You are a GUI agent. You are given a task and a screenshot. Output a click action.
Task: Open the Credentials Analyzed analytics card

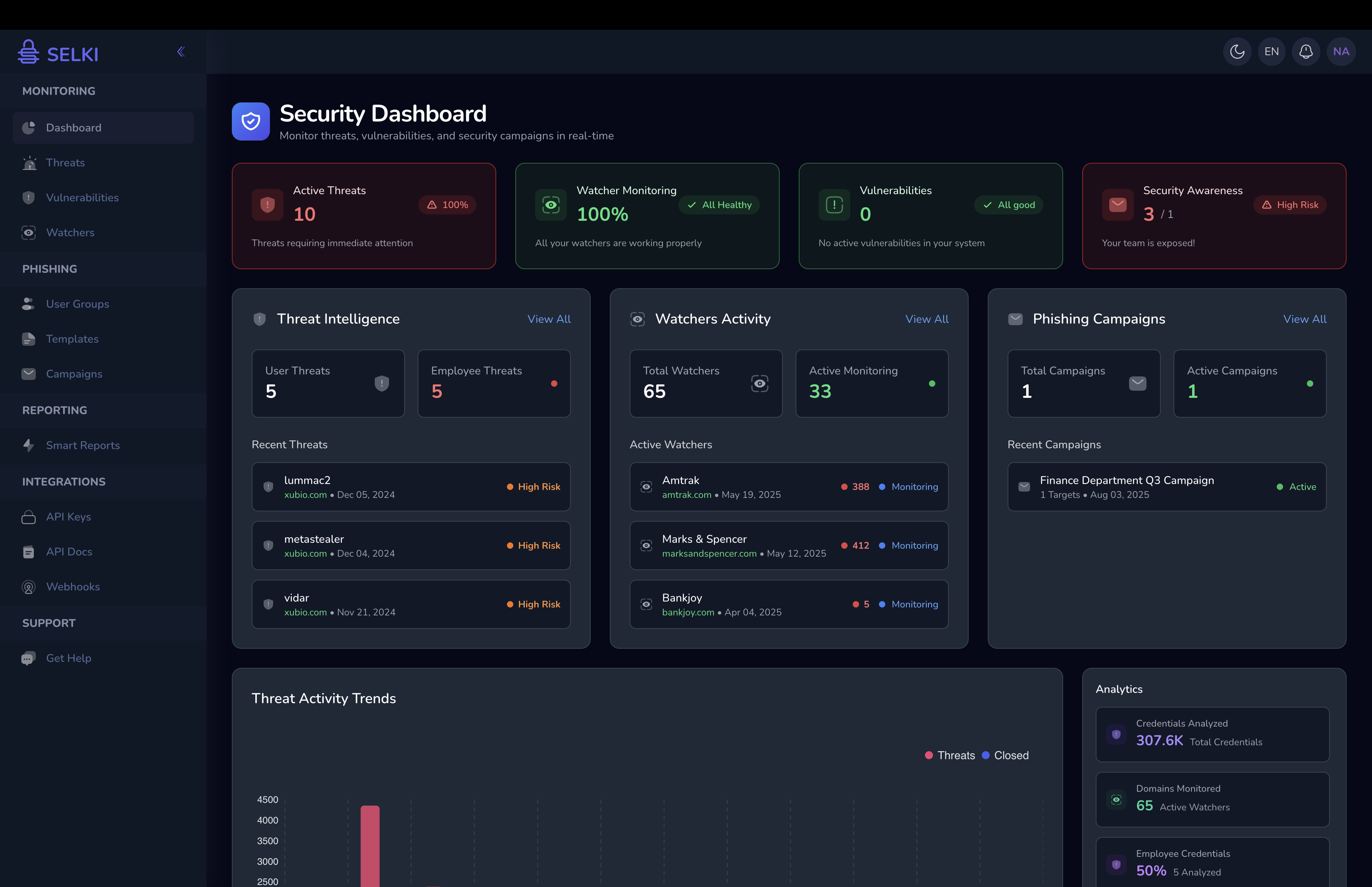tap(1212, 735)
